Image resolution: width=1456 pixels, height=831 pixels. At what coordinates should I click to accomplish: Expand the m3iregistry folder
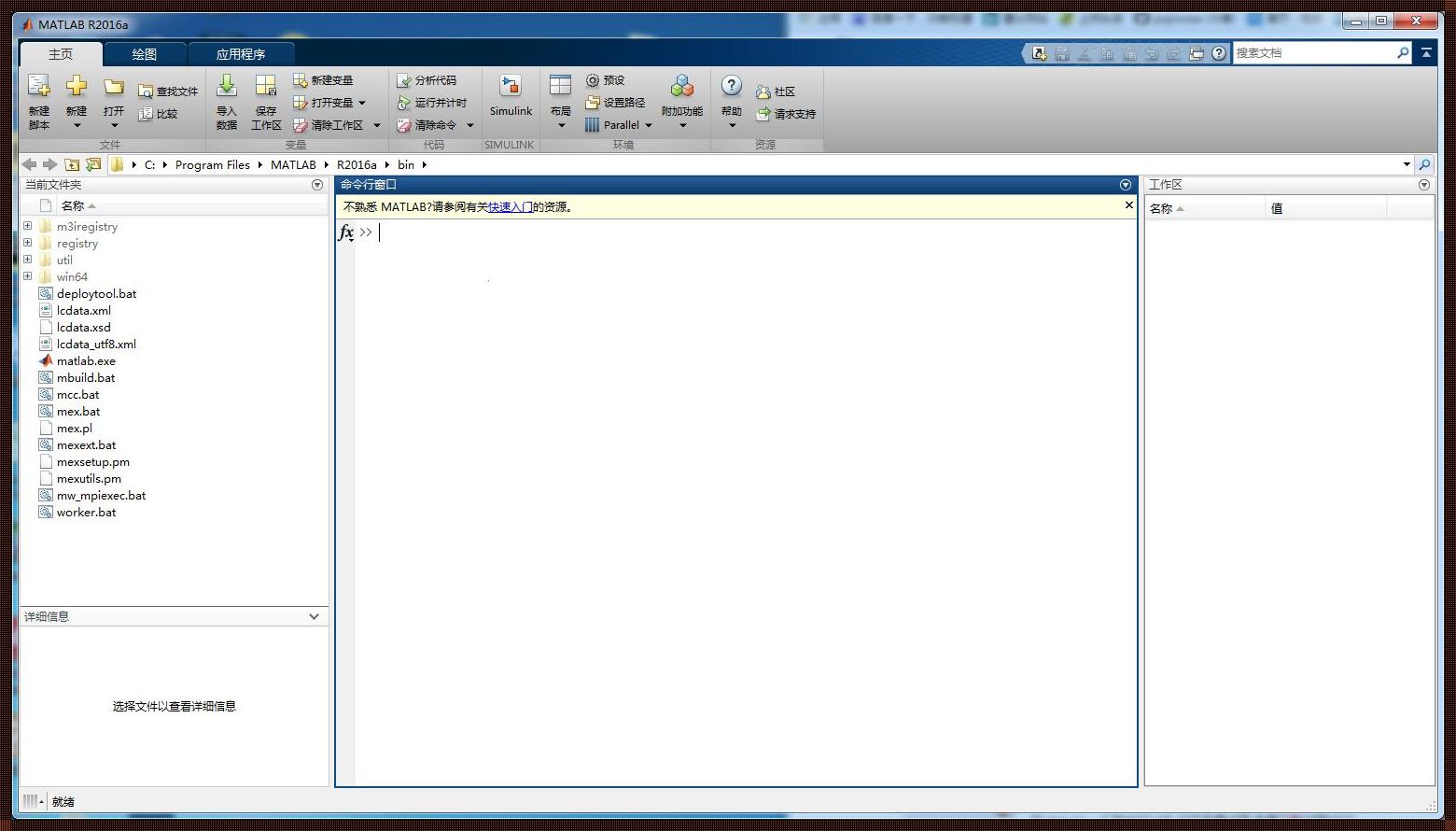[27, 226]
